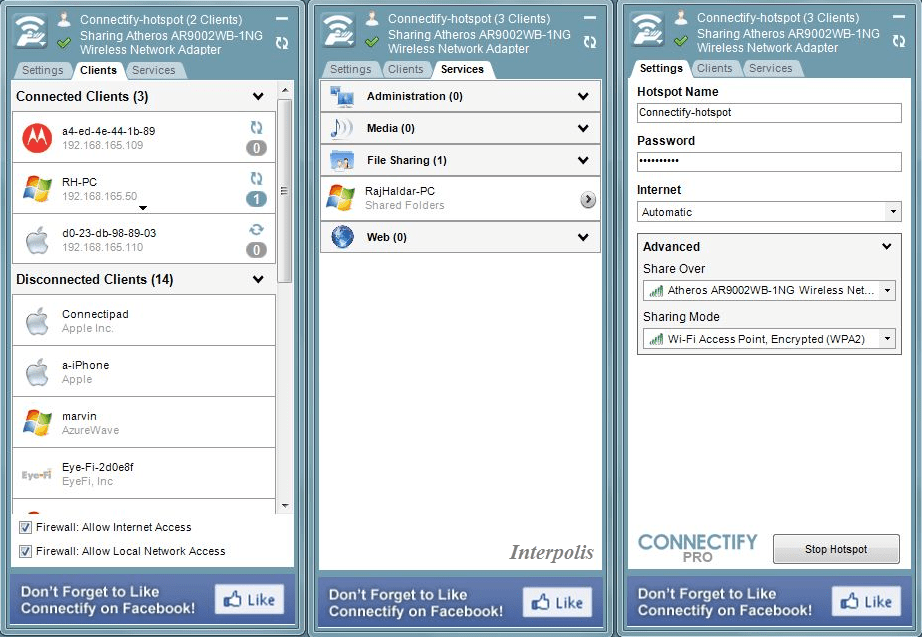Click the File Sharing folder icon
Image resolution: width=922 pixels, height=637 pixels.
tap(342, 161)
